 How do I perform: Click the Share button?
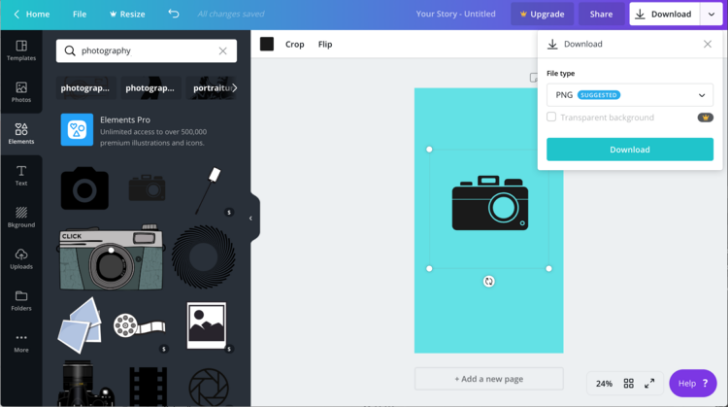click(x=601, y=14)
